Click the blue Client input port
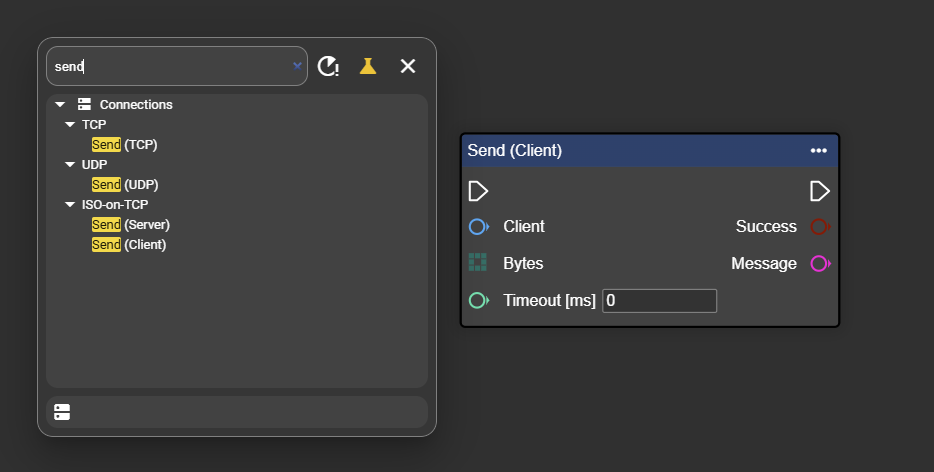The height and width of the screenshot is (472, 934). (478, 227)
